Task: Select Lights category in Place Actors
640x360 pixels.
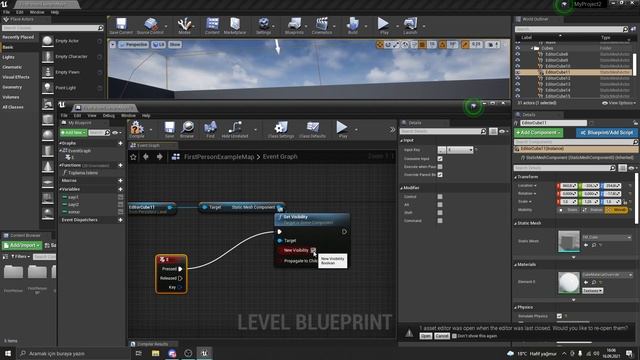Action: coord(8,57)
